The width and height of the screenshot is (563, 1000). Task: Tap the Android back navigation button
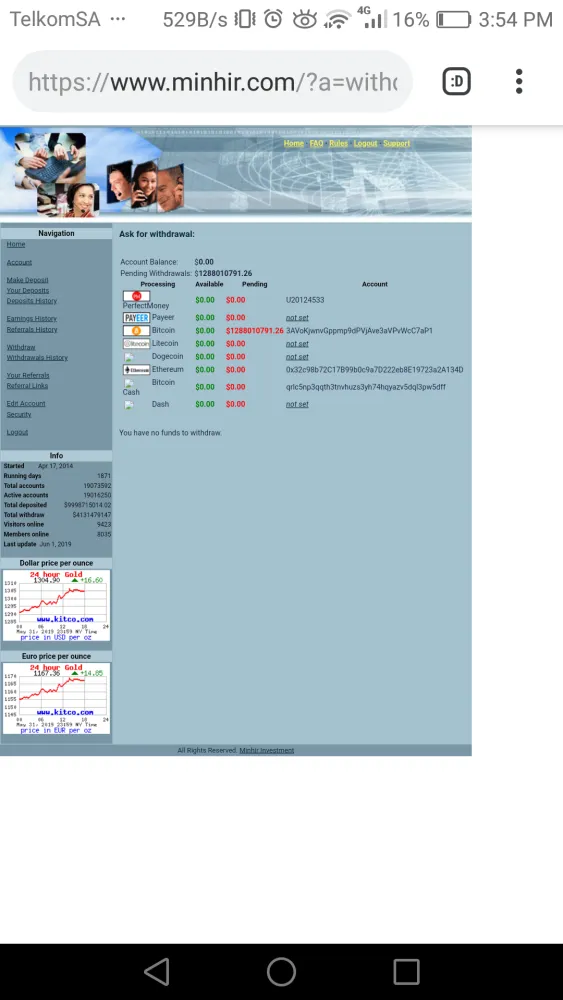(157, 972)
